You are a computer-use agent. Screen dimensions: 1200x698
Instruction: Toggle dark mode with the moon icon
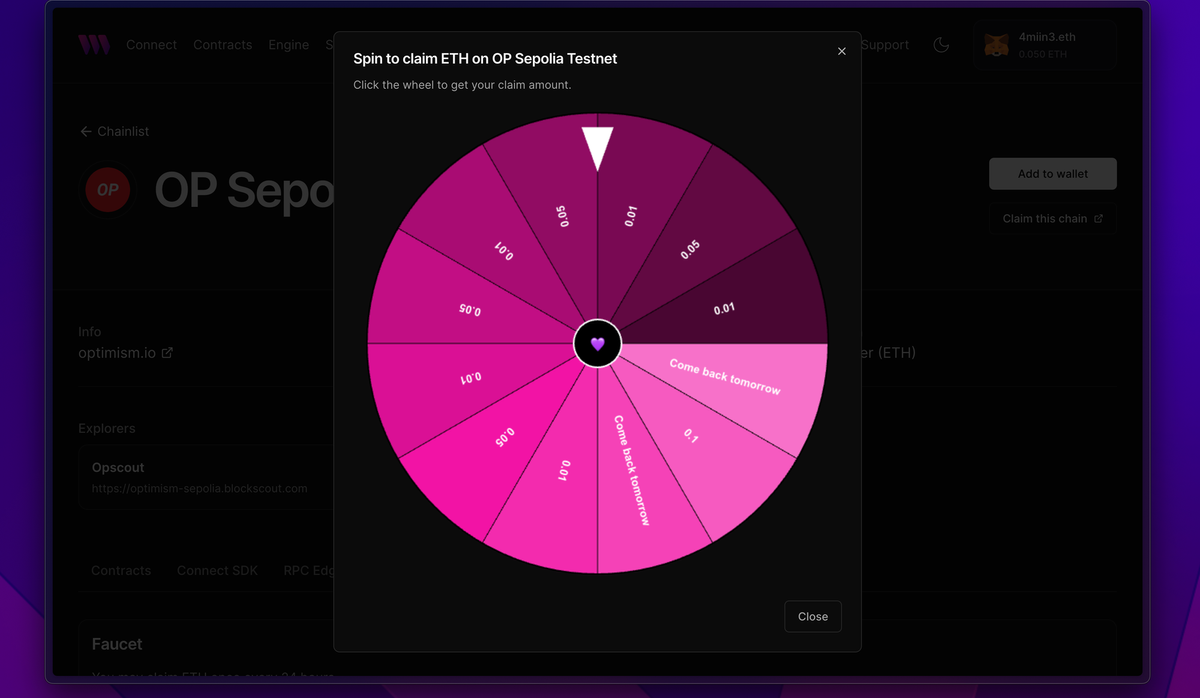pos(941,45)
